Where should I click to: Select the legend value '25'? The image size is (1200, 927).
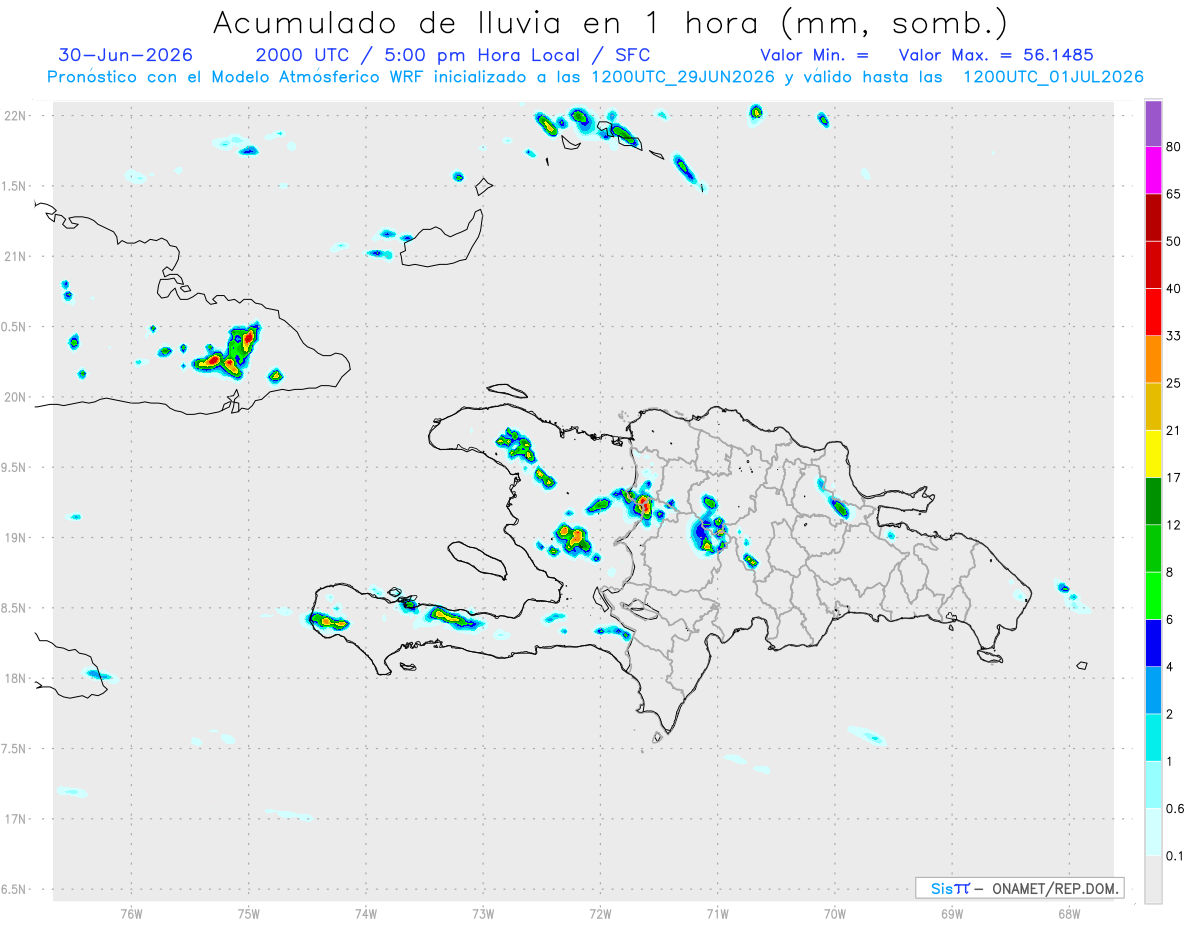1174,383
